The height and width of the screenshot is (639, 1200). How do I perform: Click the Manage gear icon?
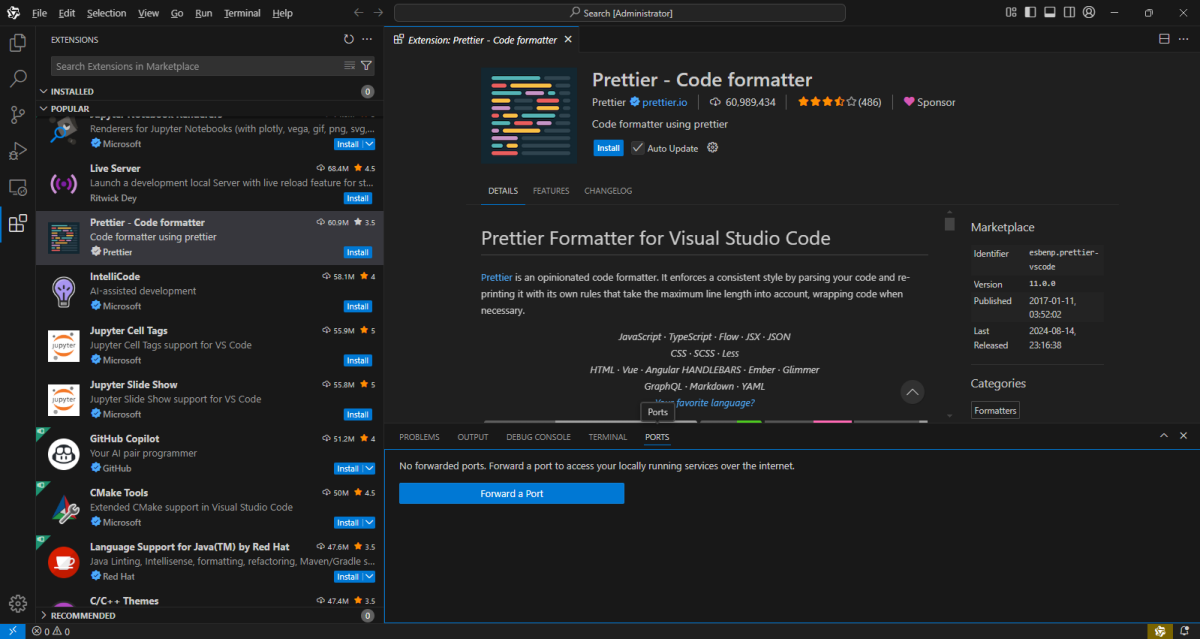(17, 603)
